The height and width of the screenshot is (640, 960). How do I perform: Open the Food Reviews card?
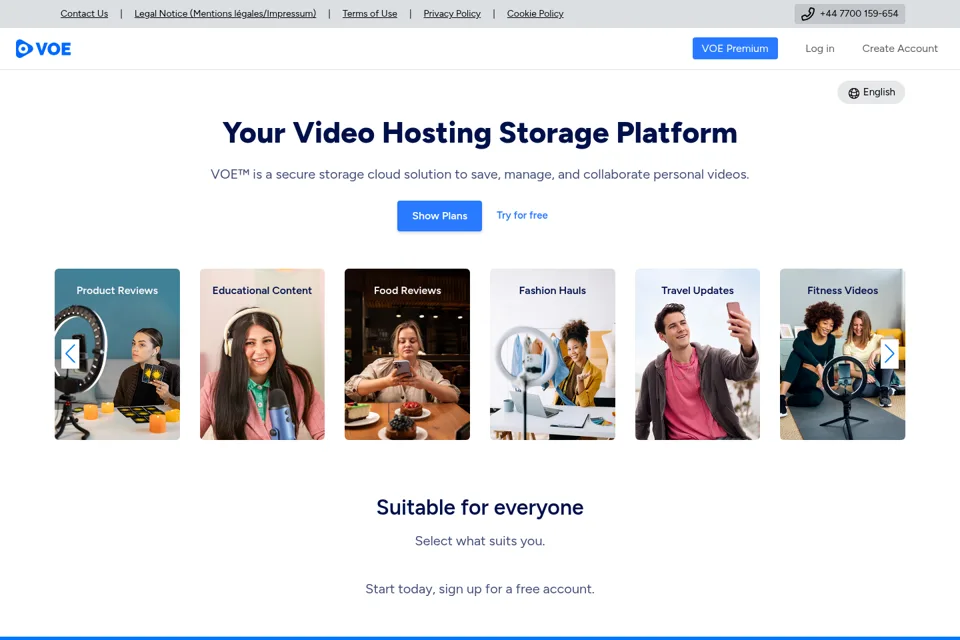407,354
